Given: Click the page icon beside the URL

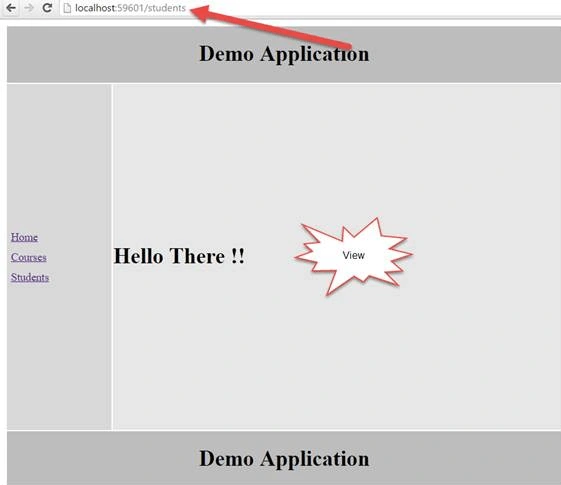Looking at the screenshot, I should [x=67, y=8].
